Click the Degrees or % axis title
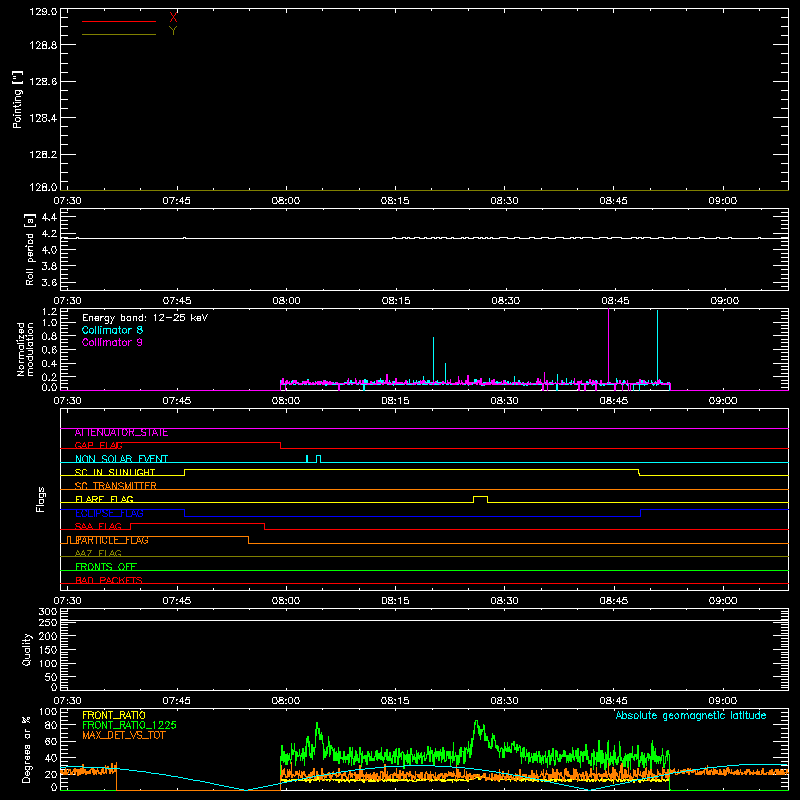 [x=27, y=749]
